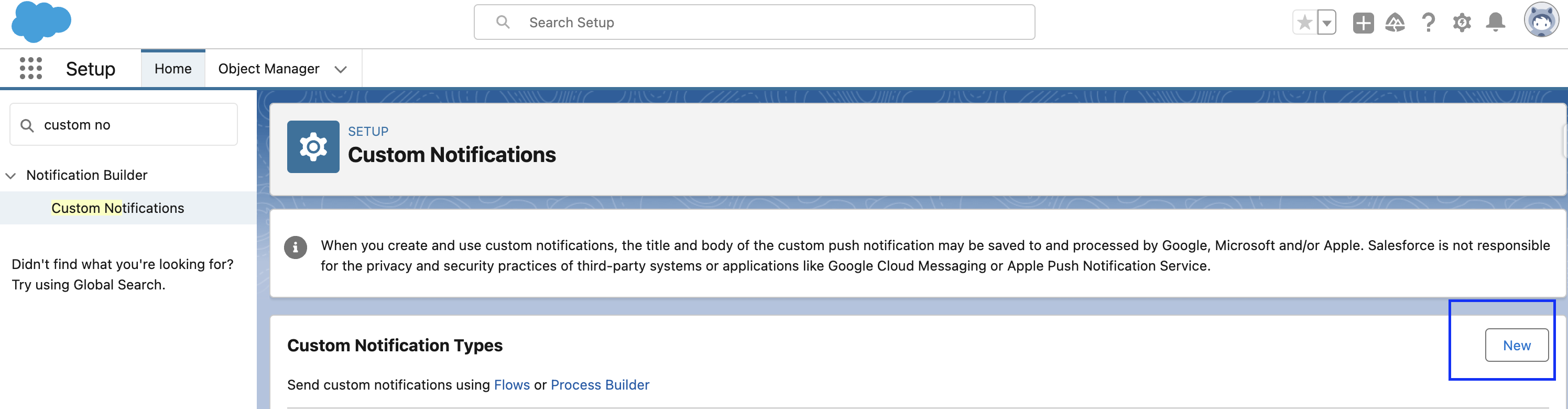Viewport: 1568px width, 409px height.
Task: Switch to the Home tab
Action: coord(173,68)
